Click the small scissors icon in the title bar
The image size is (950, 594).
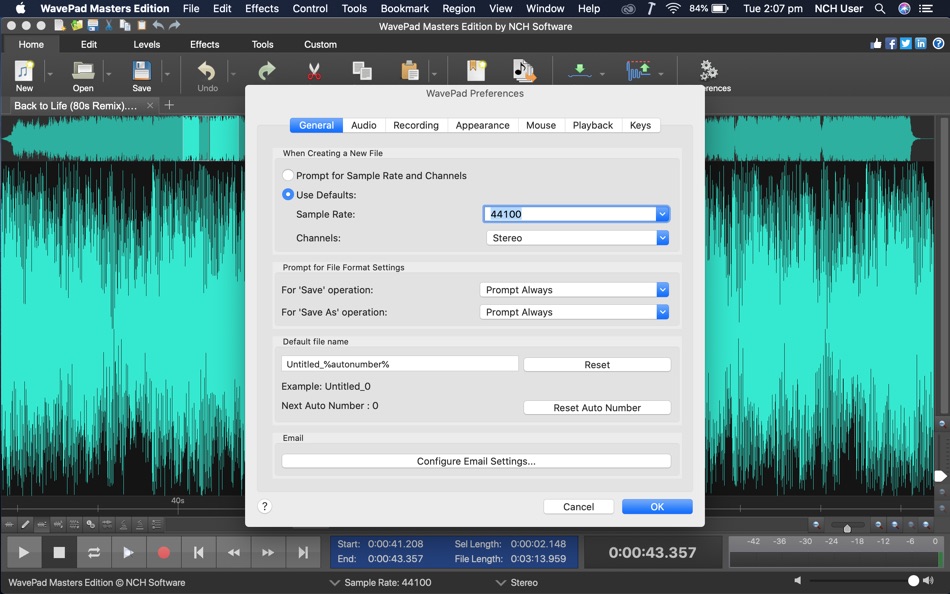coord(109,25)
